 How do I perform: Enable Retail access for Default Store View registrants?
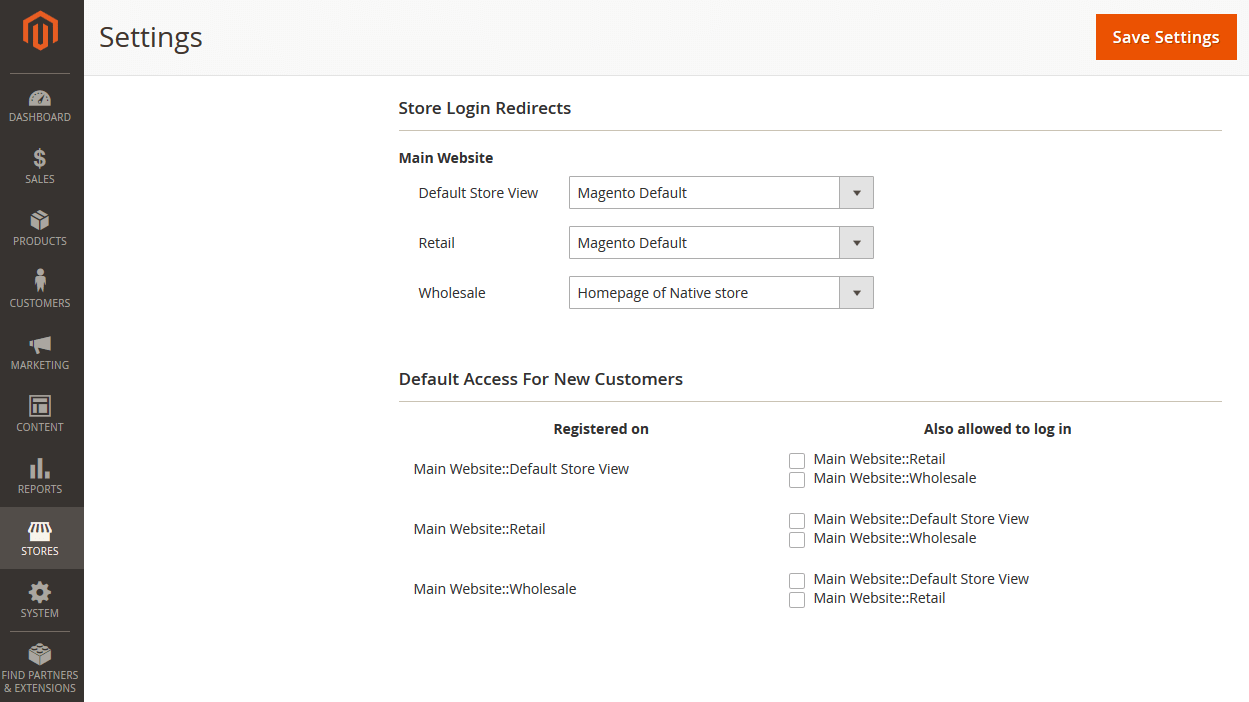(x=797, y=461)
